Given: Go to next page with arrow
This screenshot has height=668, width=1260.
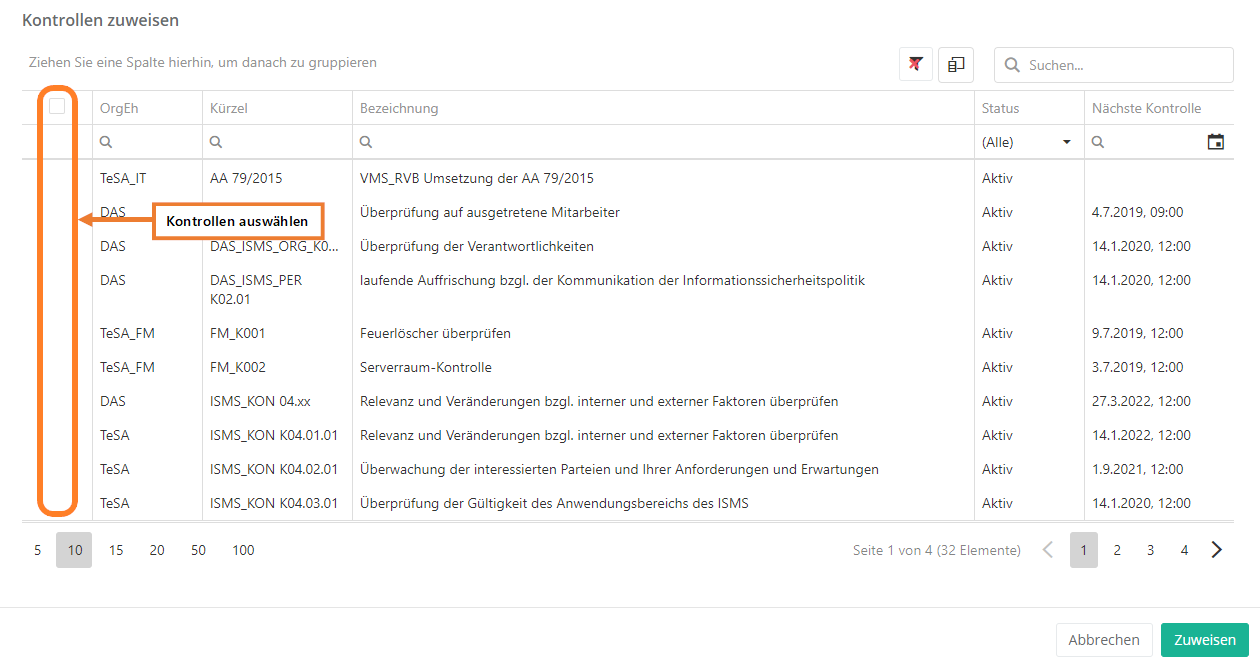Looking at the screenshot, I should pyautogui.click(x=1216, y=550).
